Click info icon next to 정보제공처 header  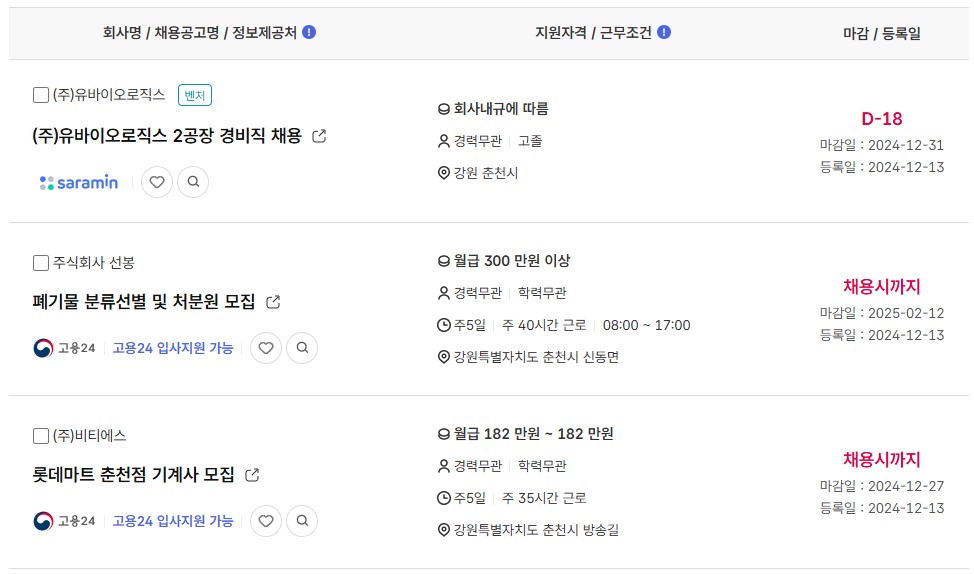309,32
